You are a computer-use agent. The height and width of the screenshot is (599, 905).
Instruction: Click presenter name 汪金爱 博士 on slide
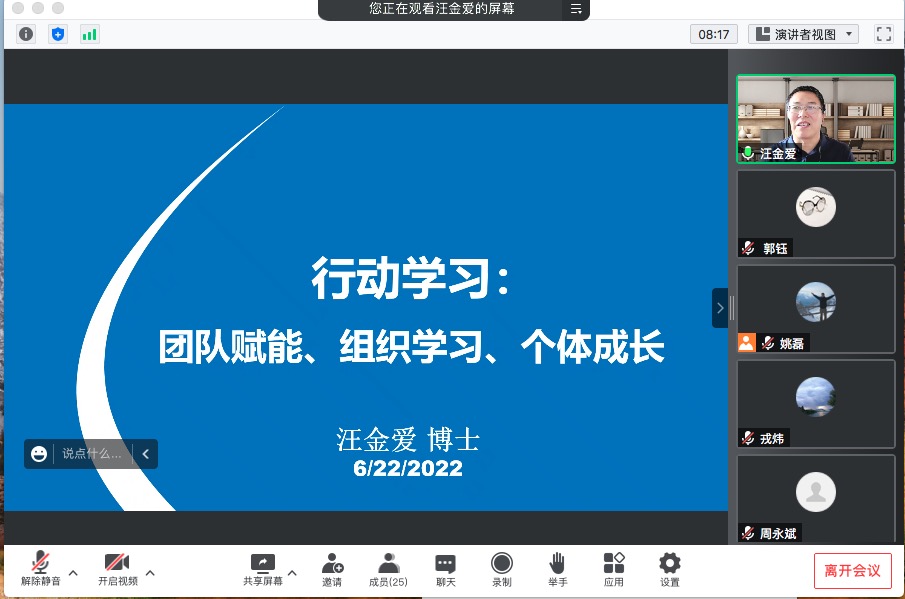click(x=407, y=440)
